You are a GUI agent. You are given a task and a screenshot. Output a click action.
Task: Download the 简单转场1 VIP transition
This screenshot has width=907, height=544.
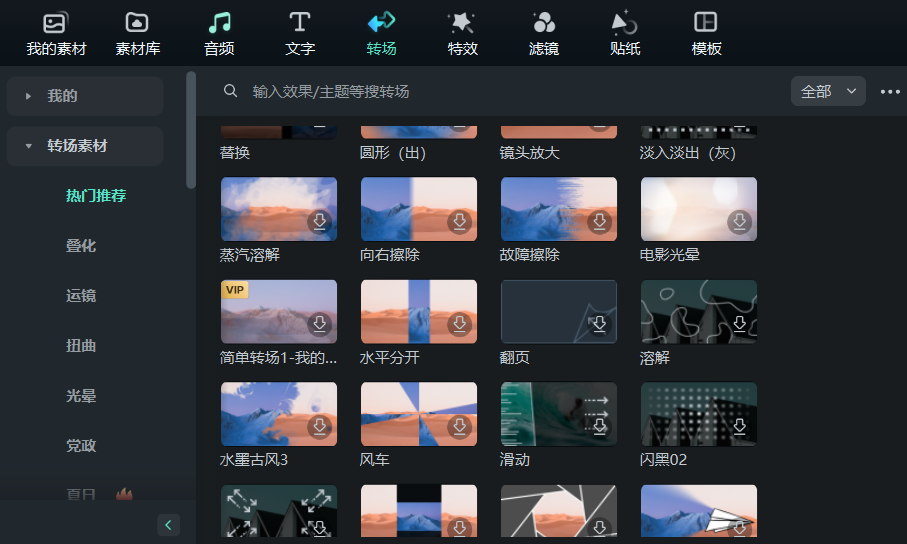pyautogui.click(x=319, y=324)
